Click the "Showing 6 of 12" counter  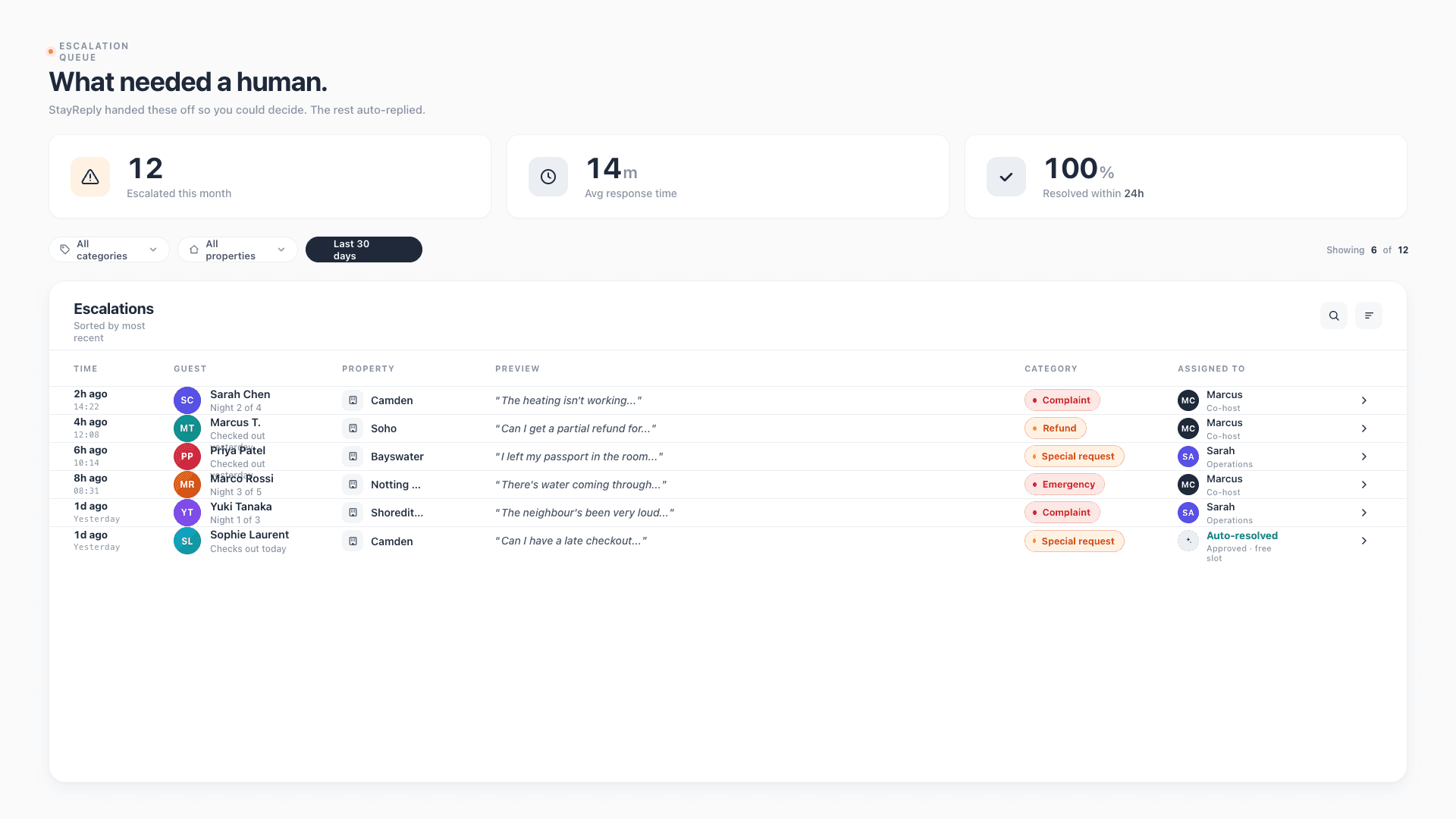pyautogui.click(x=1367, y=250)
